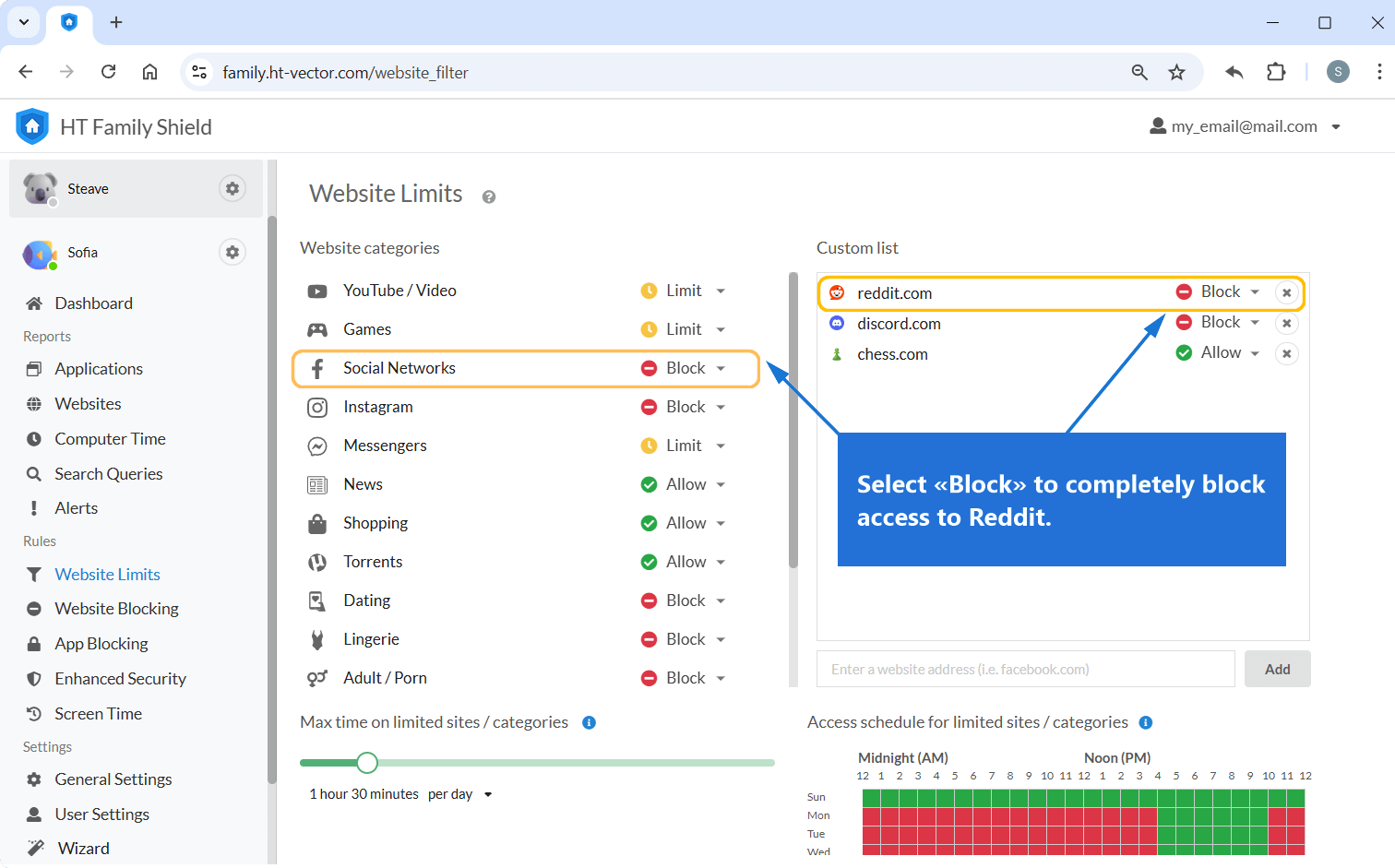
Task: Open Alerts in sidebar
Action: (76, 508)
